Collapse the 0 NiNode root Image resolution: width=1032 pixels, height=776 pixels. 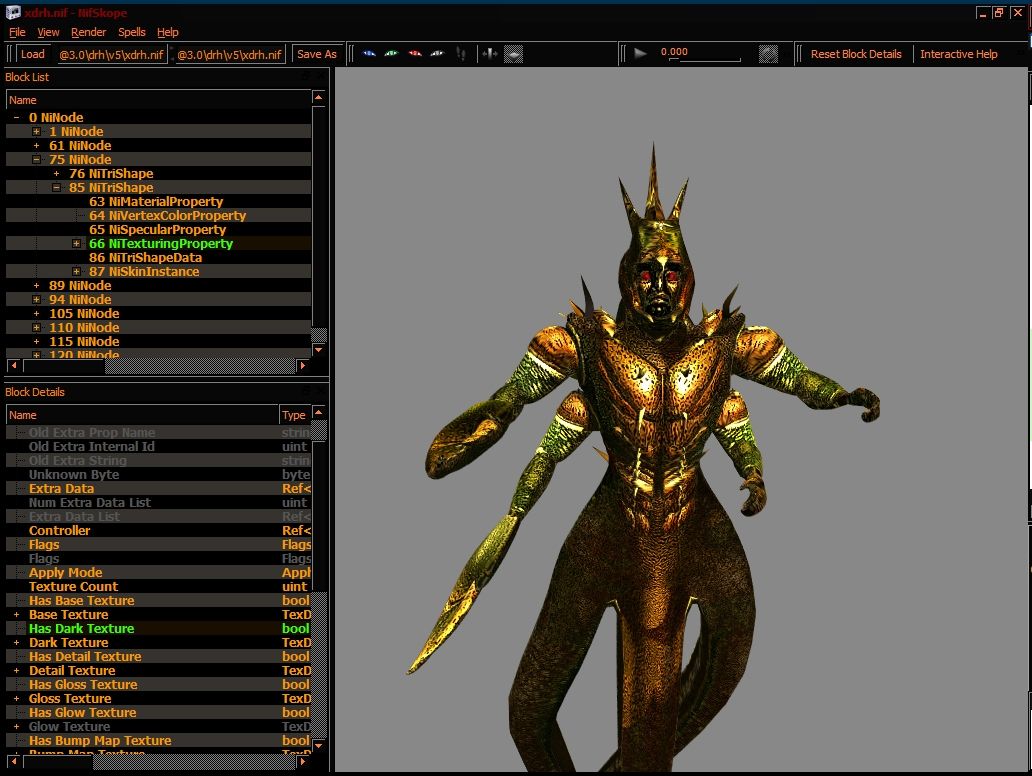(x=16, y=118)
